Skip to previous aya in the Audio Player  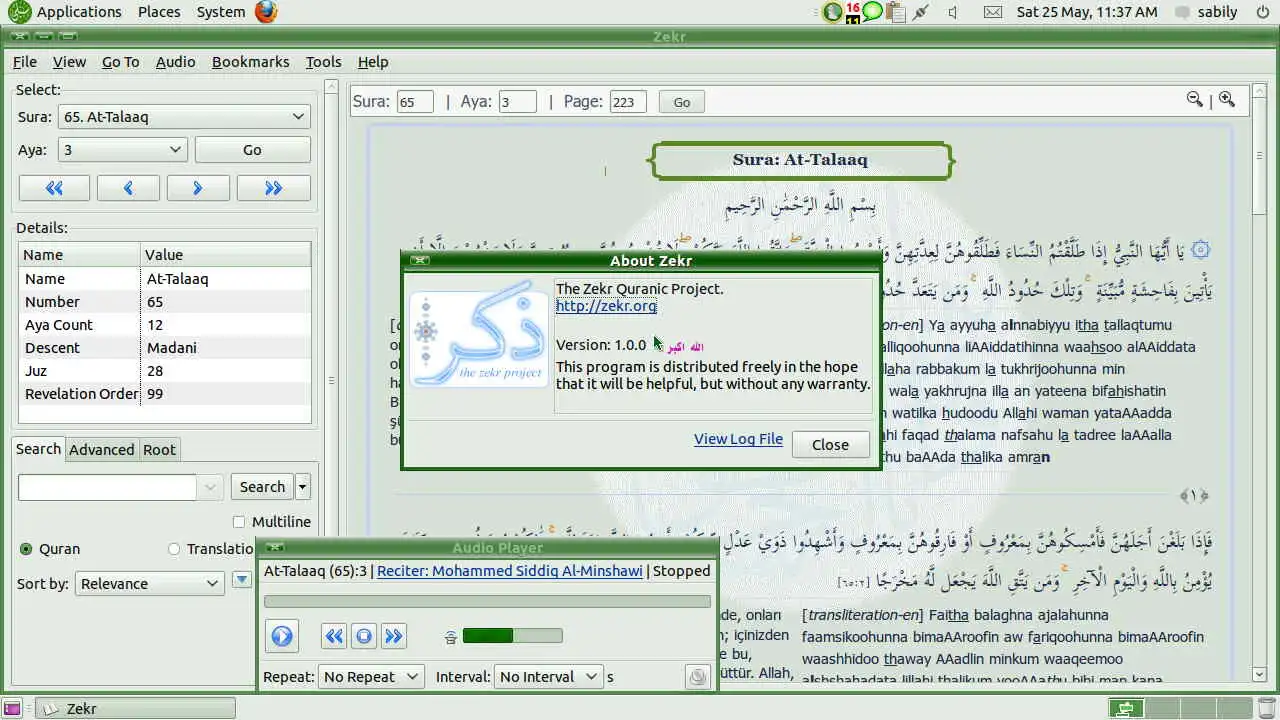coord(334,636)
